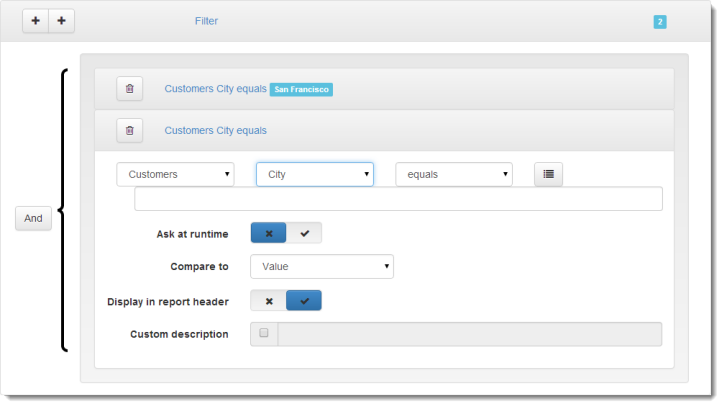Turn off Display in report header
This screenshot has width=722, height=406.
[x=268, y=300]
